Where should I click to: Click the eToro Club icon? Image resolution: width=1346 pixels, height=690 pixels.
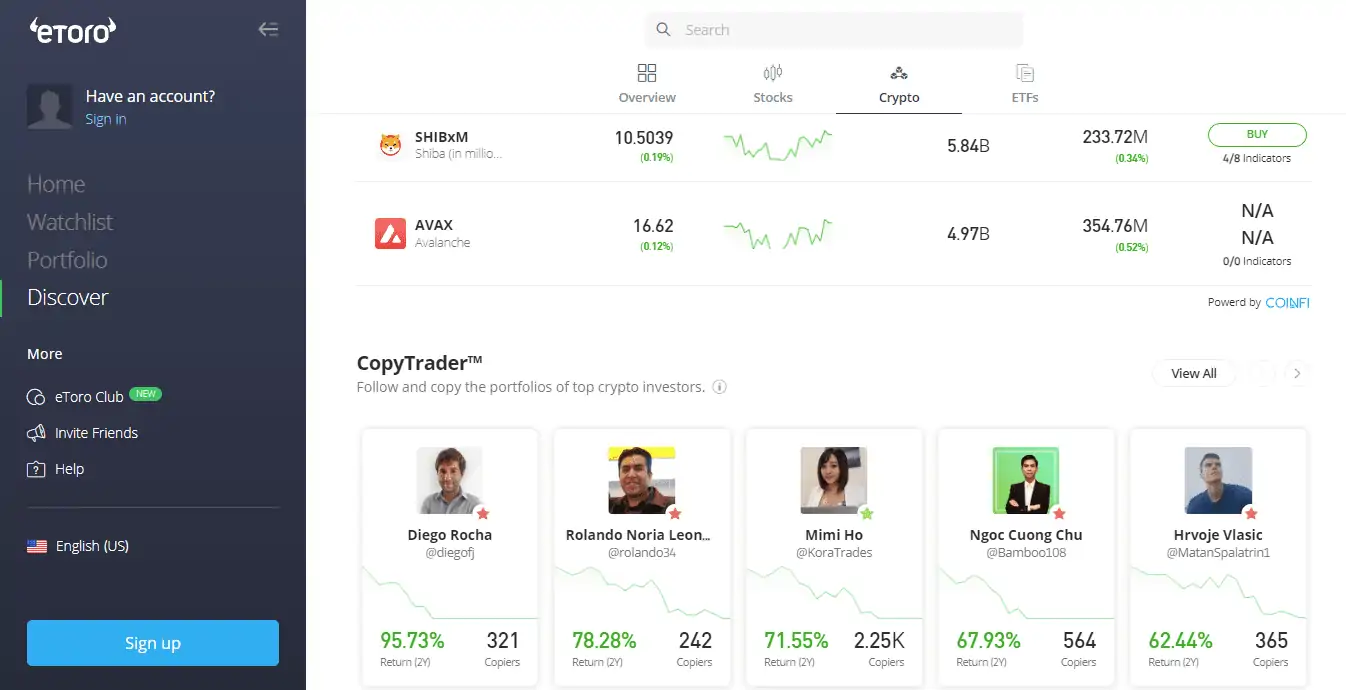click(36, 397)
